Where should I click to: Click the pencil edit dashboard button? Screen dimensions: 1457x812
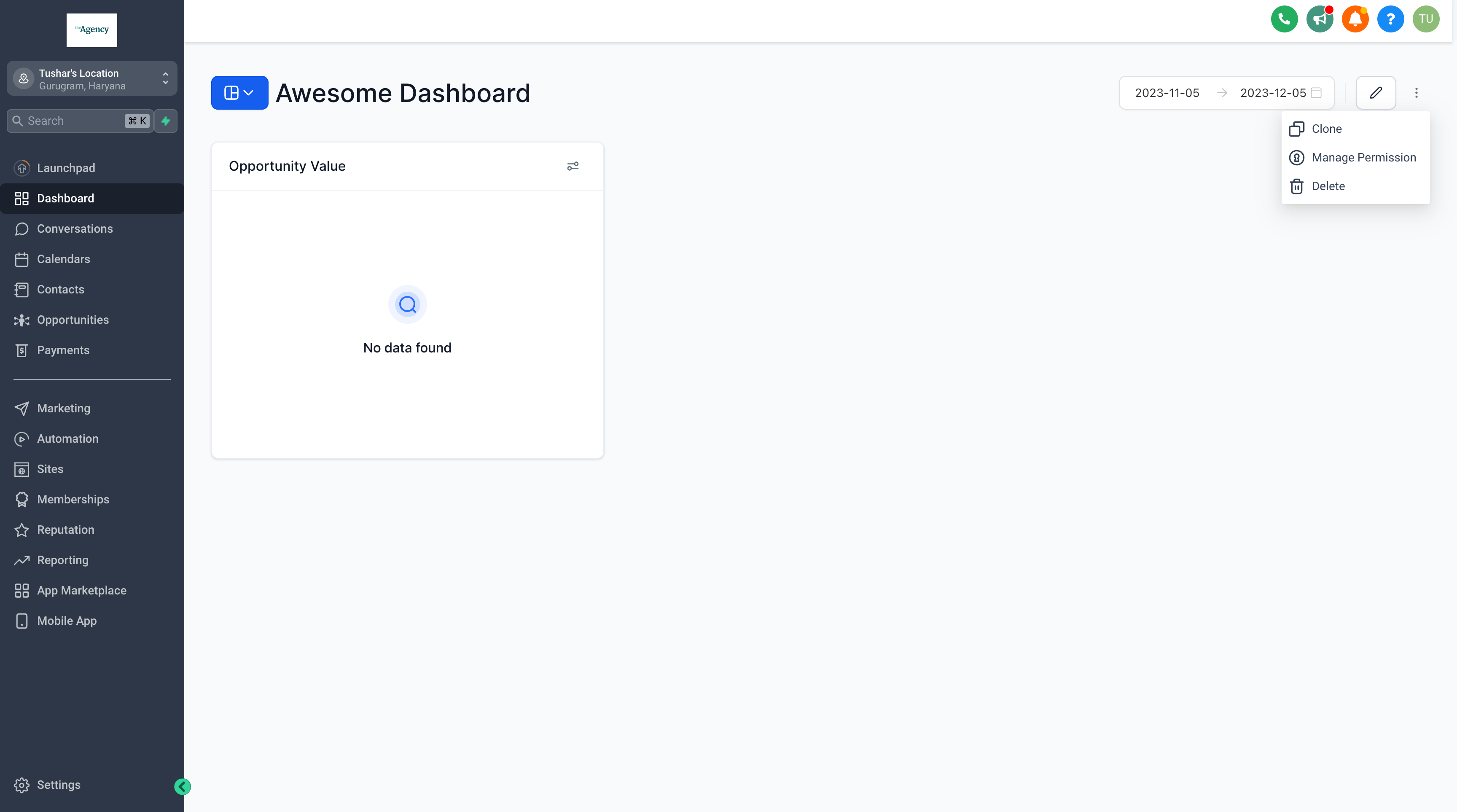click(1376, 93)
